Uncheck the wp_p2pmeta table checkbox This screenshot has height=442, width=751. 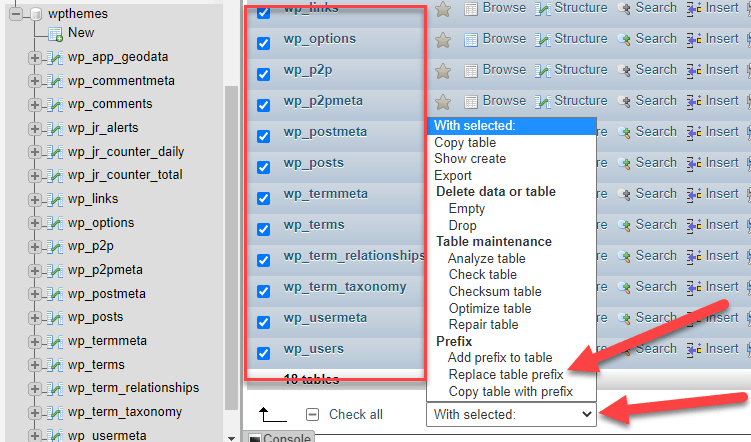[x=263, y=105]
